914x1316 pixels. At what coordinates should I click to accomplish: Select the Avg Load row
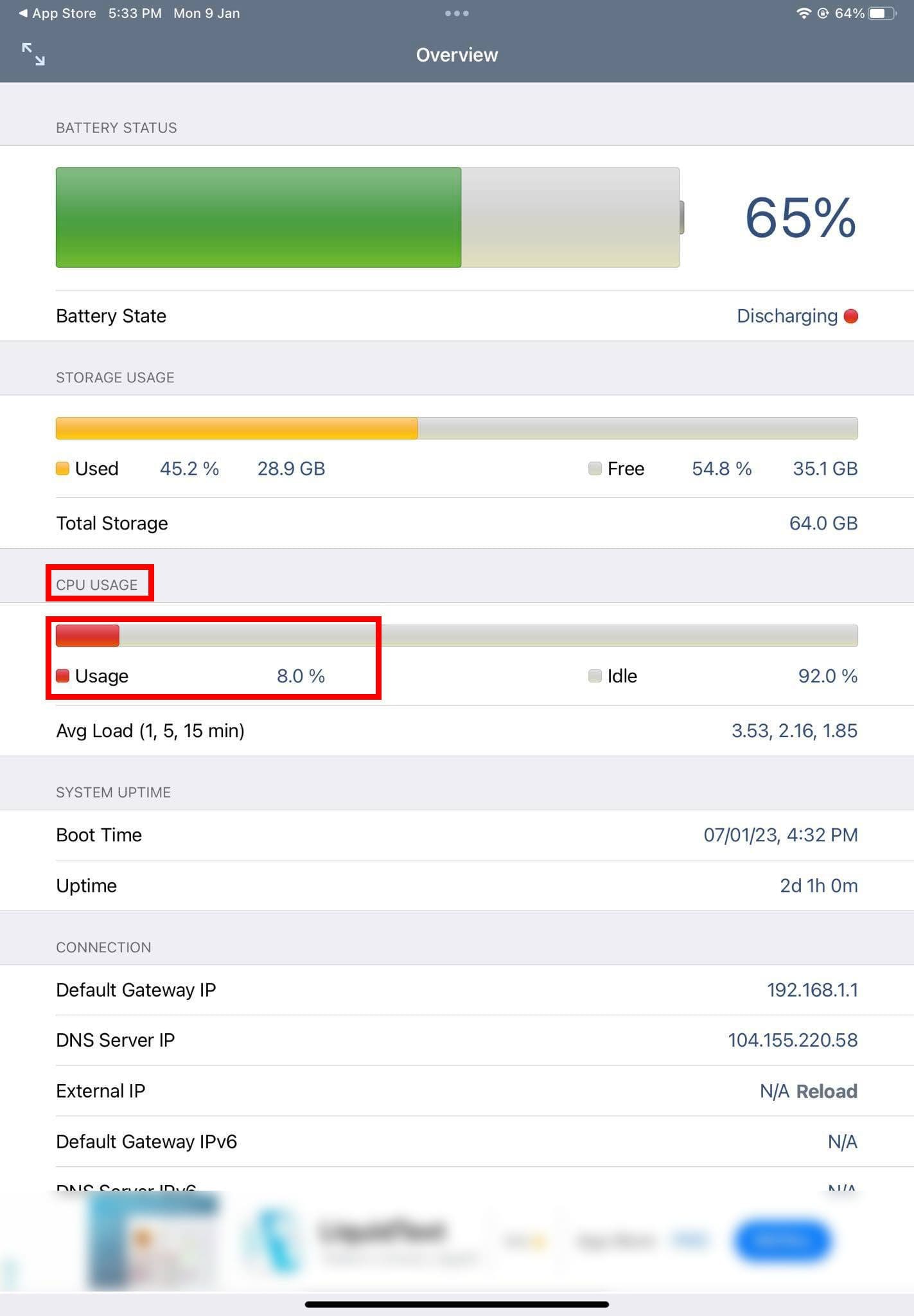click(x=457, y=731)
